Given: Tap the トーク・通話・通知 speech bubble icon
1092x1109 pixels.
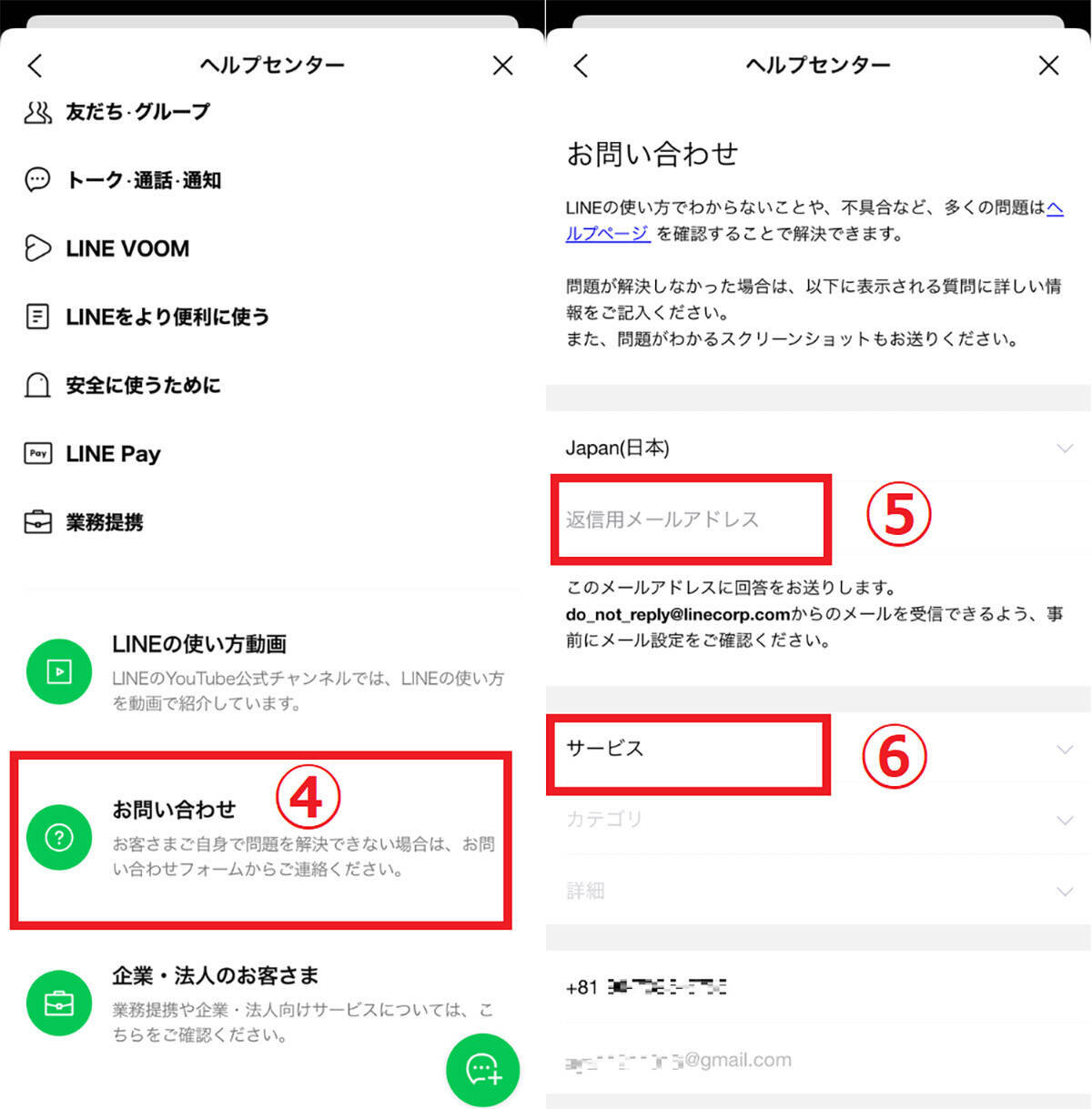Looking at the screenshot, I should (x=37, y=180).
